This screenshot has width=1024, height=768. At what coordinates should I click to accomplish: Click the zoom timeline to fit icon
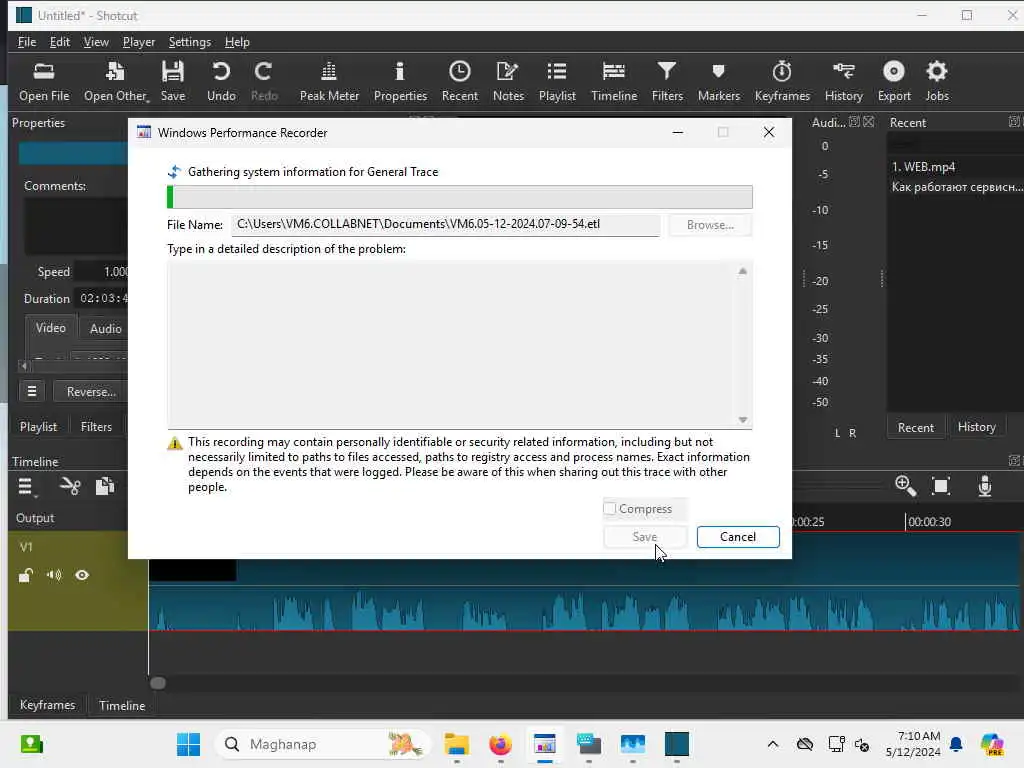point(941,485)
